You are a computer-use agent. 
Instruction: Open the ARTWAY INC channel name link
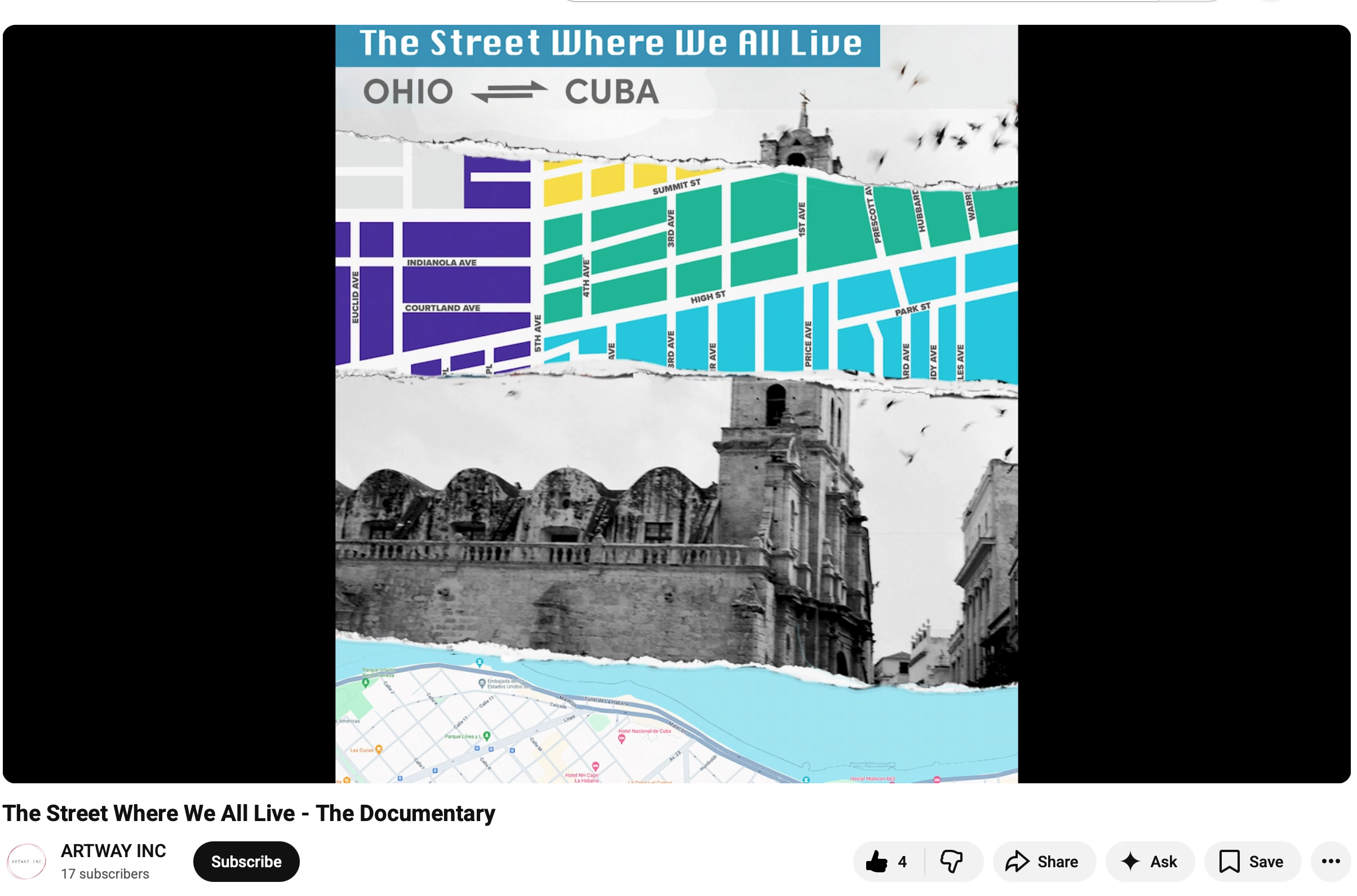pyautogui.click(x=113, y=851)
